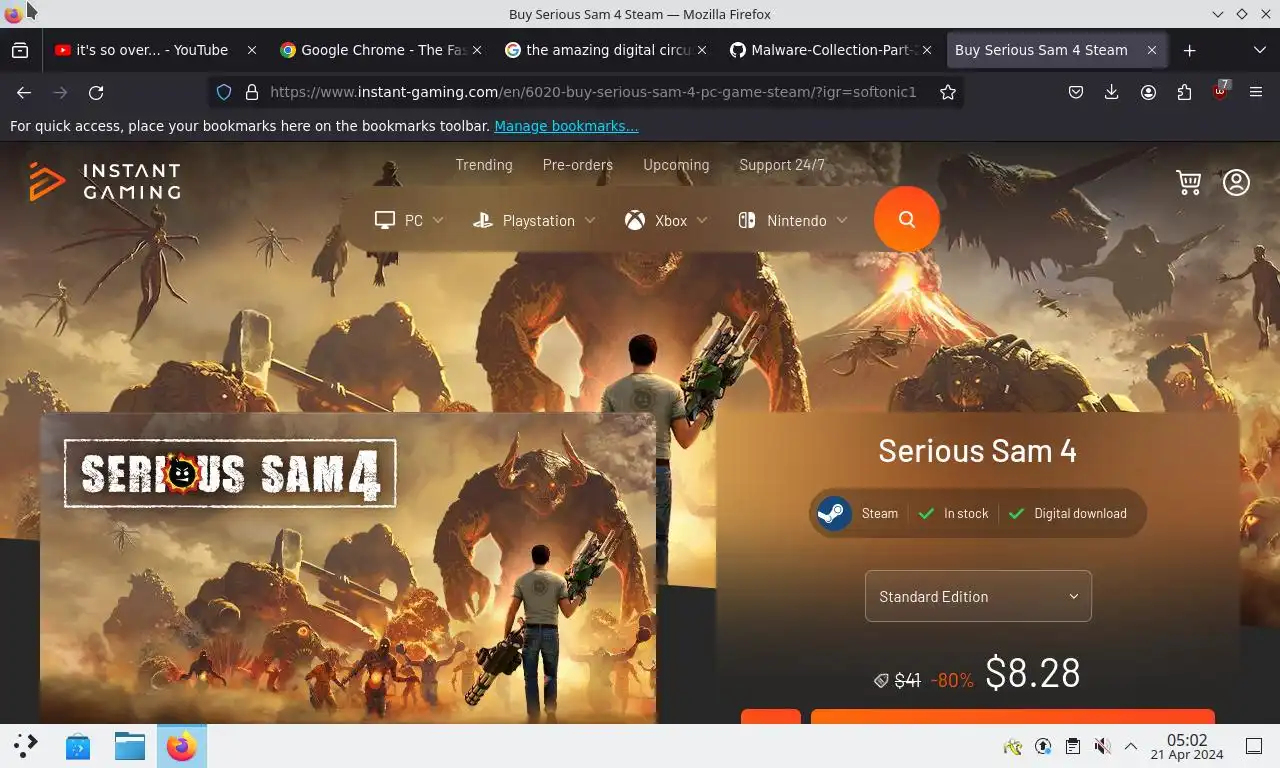Click the Steam platform icon
This screenshot has width=1280, height=768.
pyautogui.click(x=833, y=513)
